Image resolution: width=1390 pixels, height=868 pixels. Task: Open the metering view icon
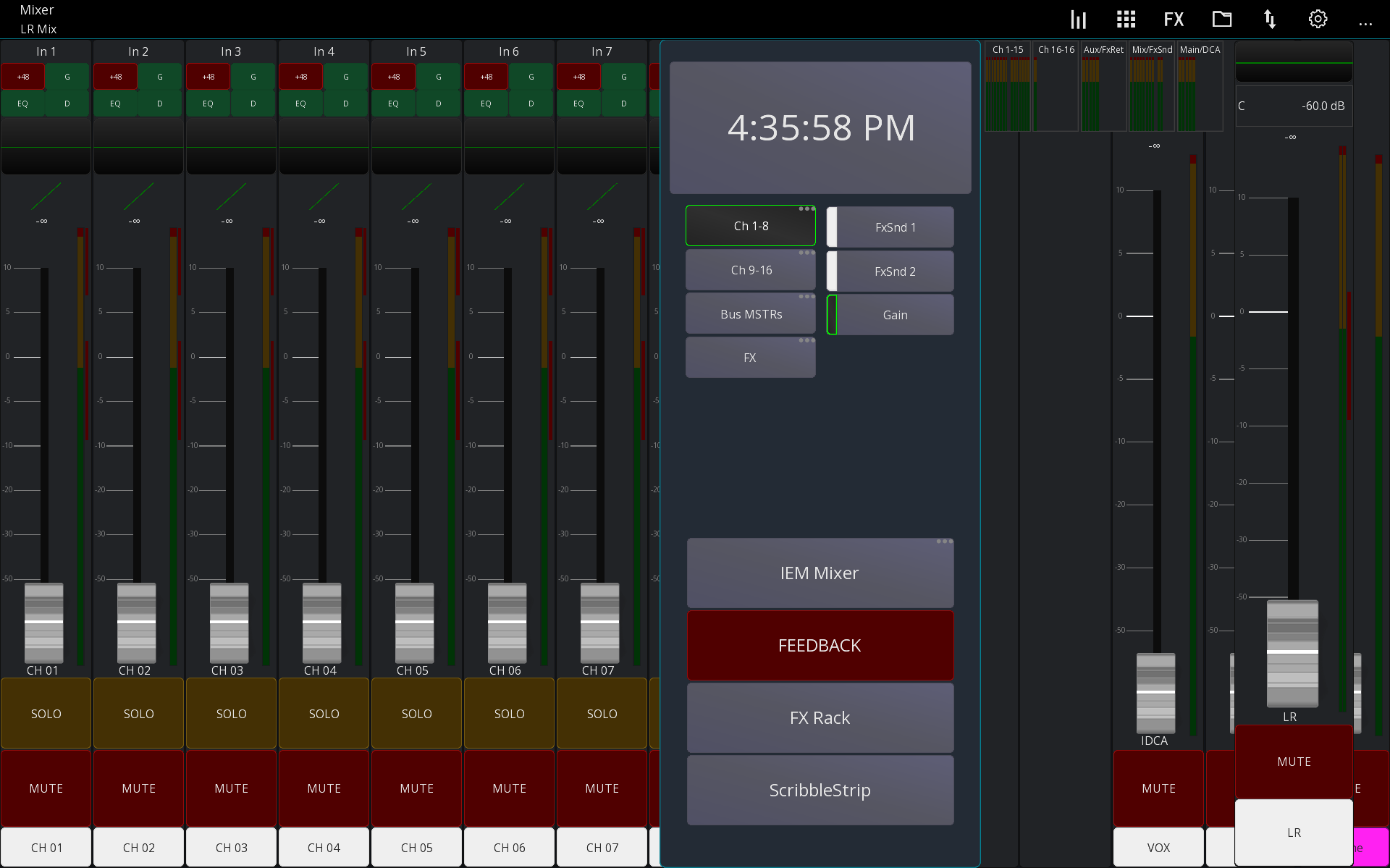click(1078, 19)
